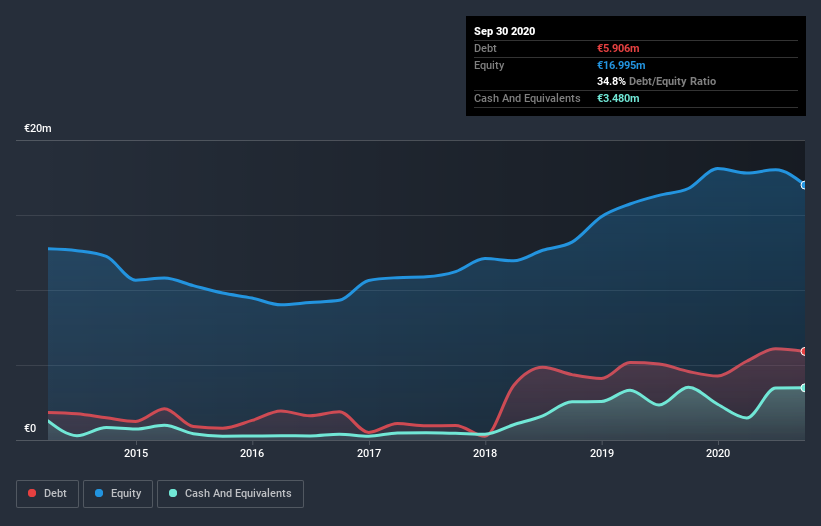The height and width of the screenshot is (526, 821).
Task: Click the 2016 x-axis label
Action: point(252,453)
